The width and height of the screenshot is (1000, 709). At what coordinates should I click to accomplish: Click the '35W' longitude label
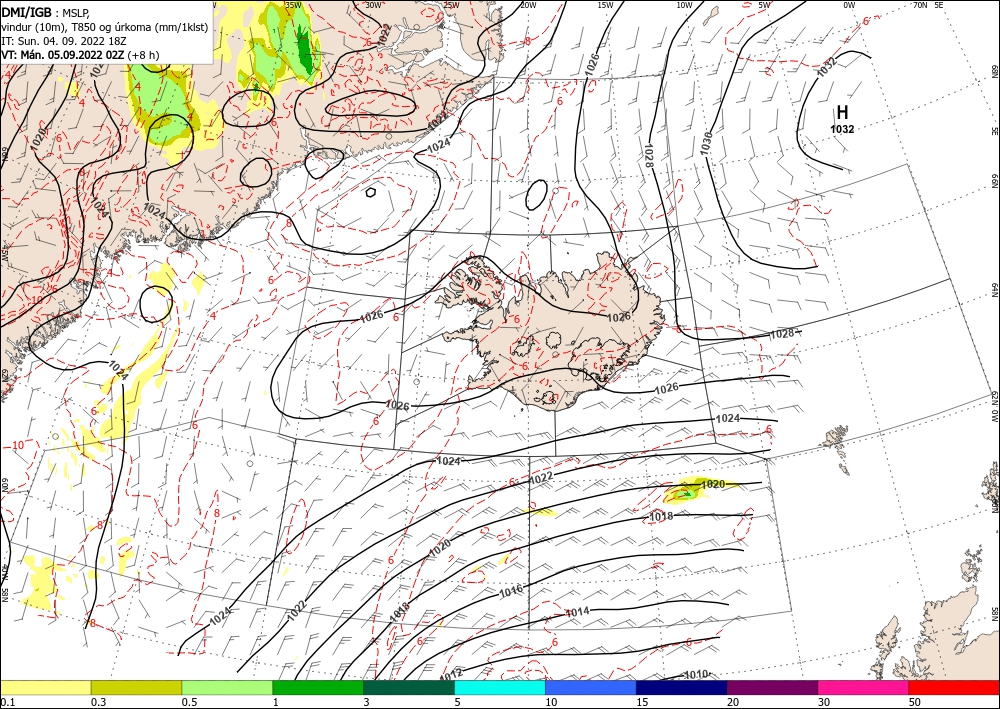293,4
